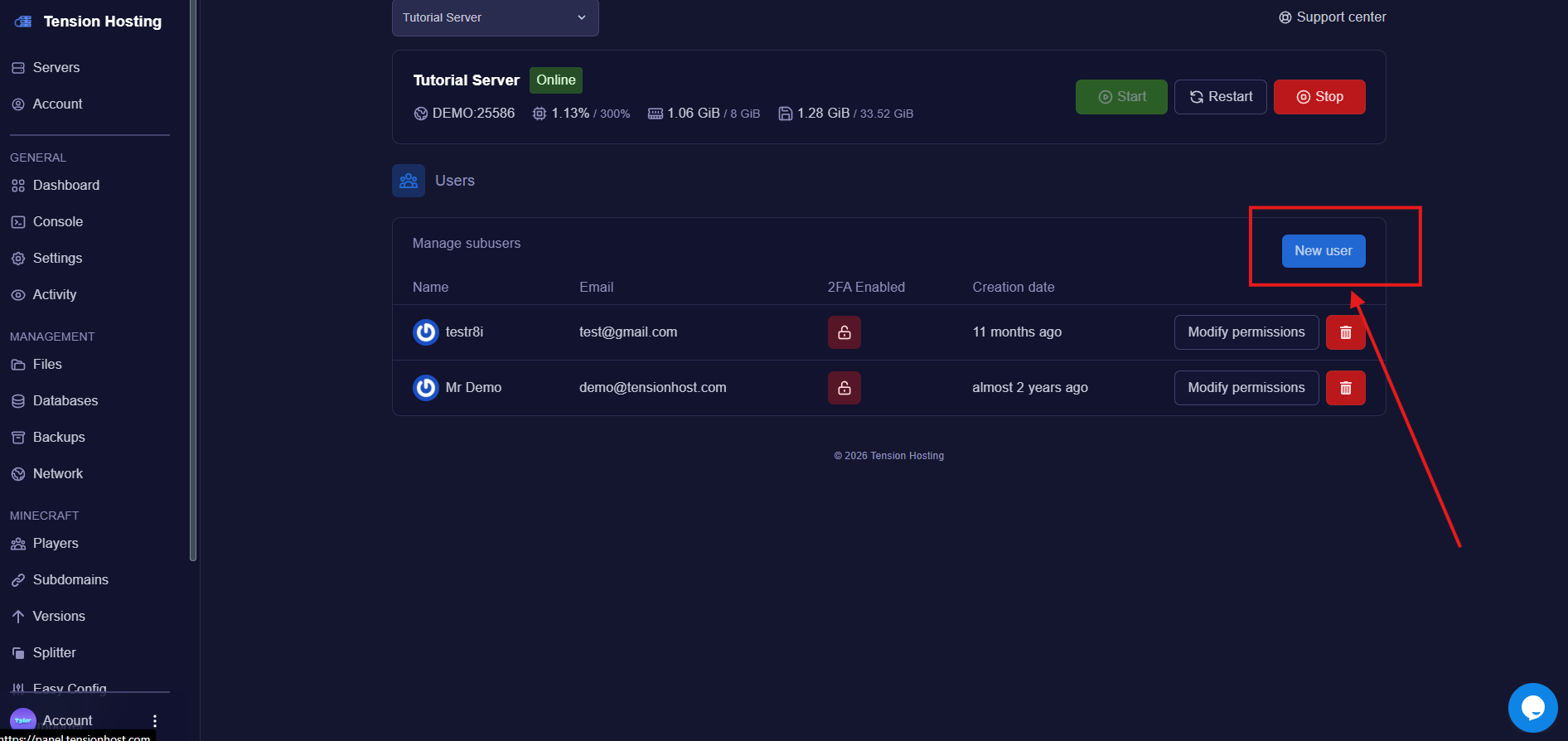Expand the Tutorial Server selector dropdown
The width and height of the screenshot is (1568, 741).
pyautogui.click(x=496, y=17)
